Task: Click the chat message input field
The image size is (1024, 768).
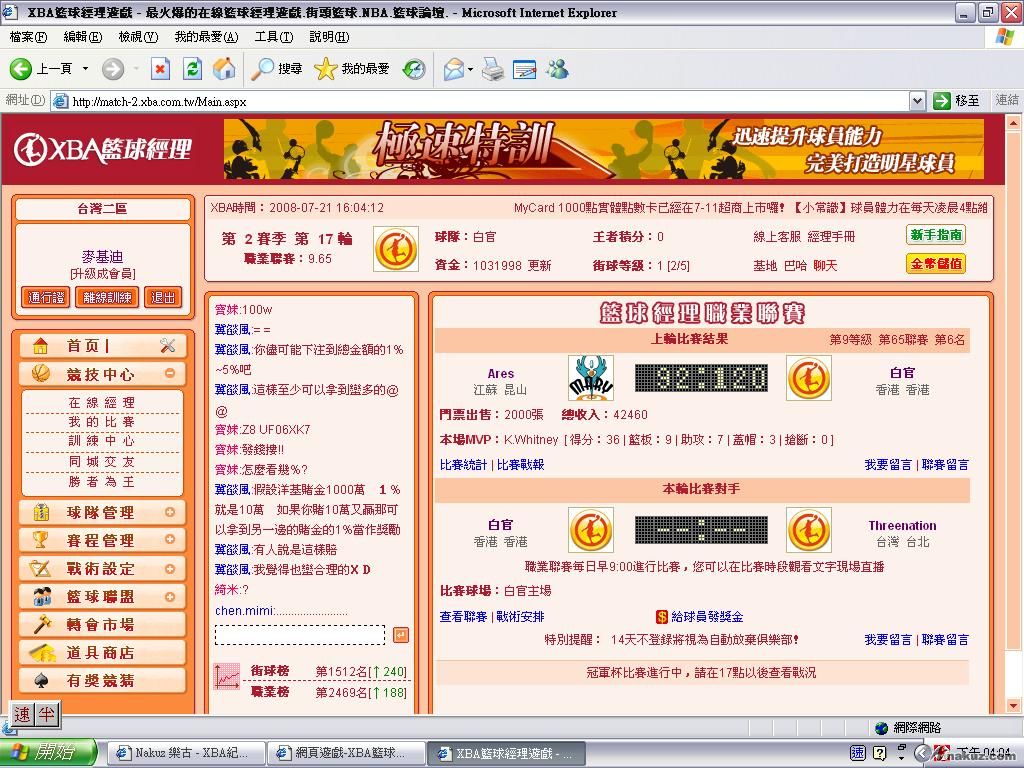Action: (x=299, y=635)
